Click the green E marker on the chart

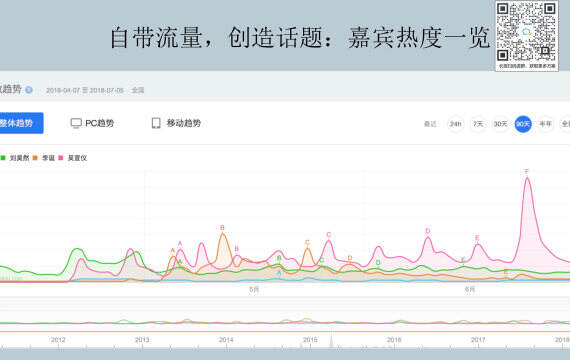463,260
